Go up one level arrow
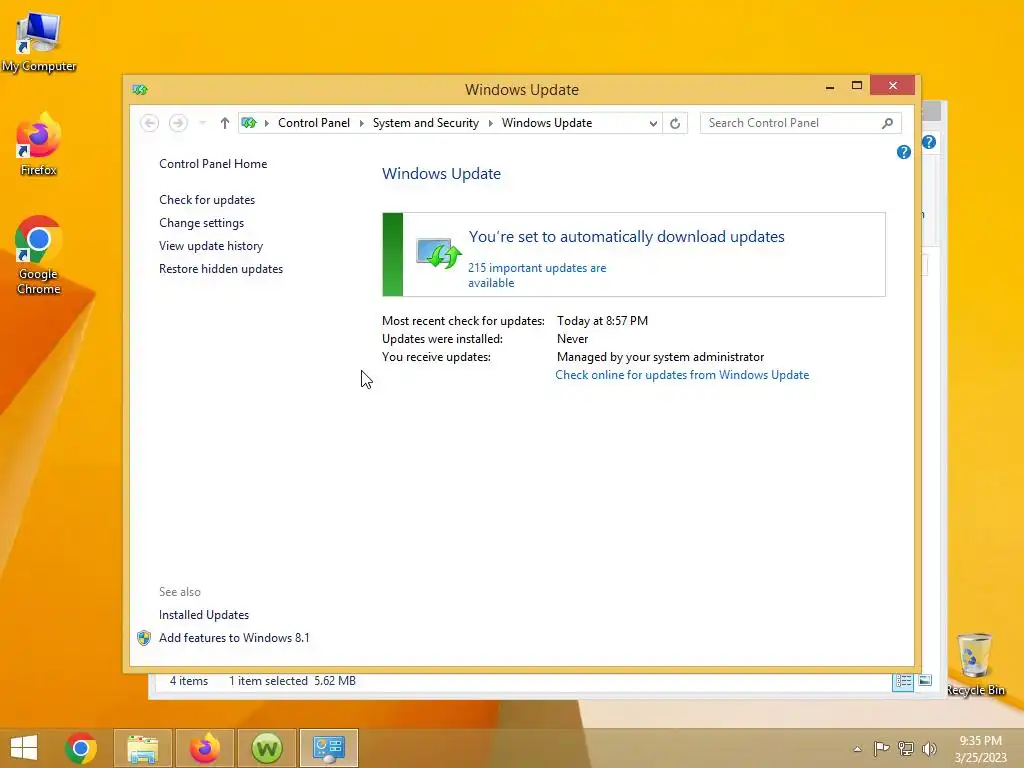 [225, 123]
